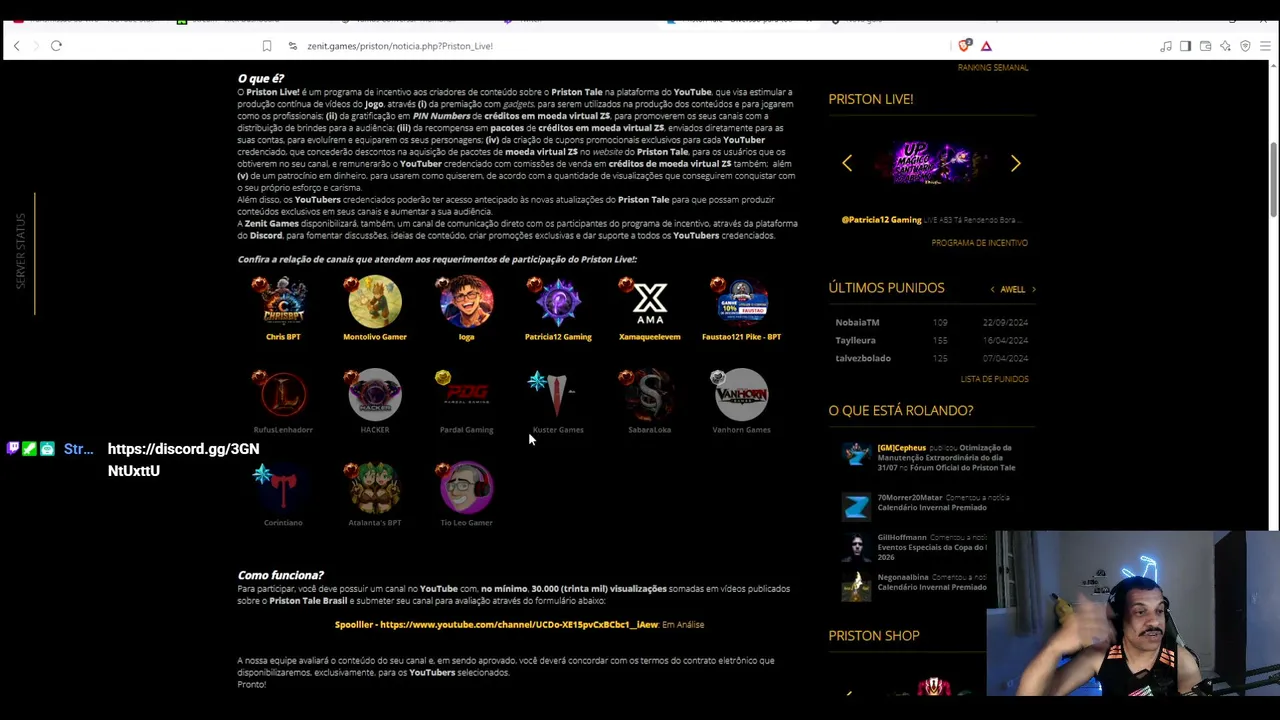Open the Brave Rewards triangle icon
The width and height of the screenshot is (1280, 720).
[x=986, y=46]
